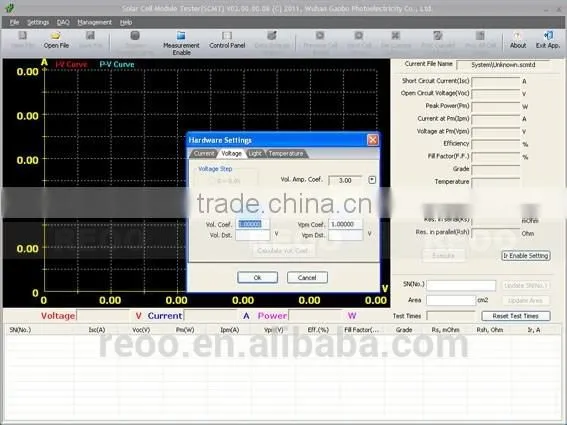Viewport: 567px width, 425px height.
Task: Click the Exit App. toolbar icon
Action: pos(547,40)
